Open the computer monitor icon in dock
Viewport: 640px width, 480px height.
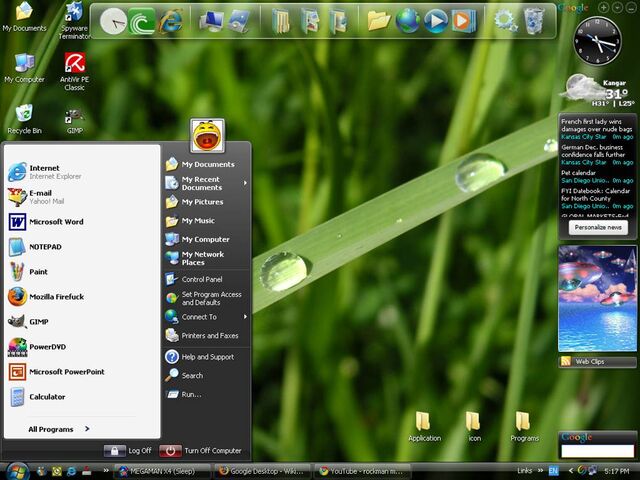coord(211,21)
